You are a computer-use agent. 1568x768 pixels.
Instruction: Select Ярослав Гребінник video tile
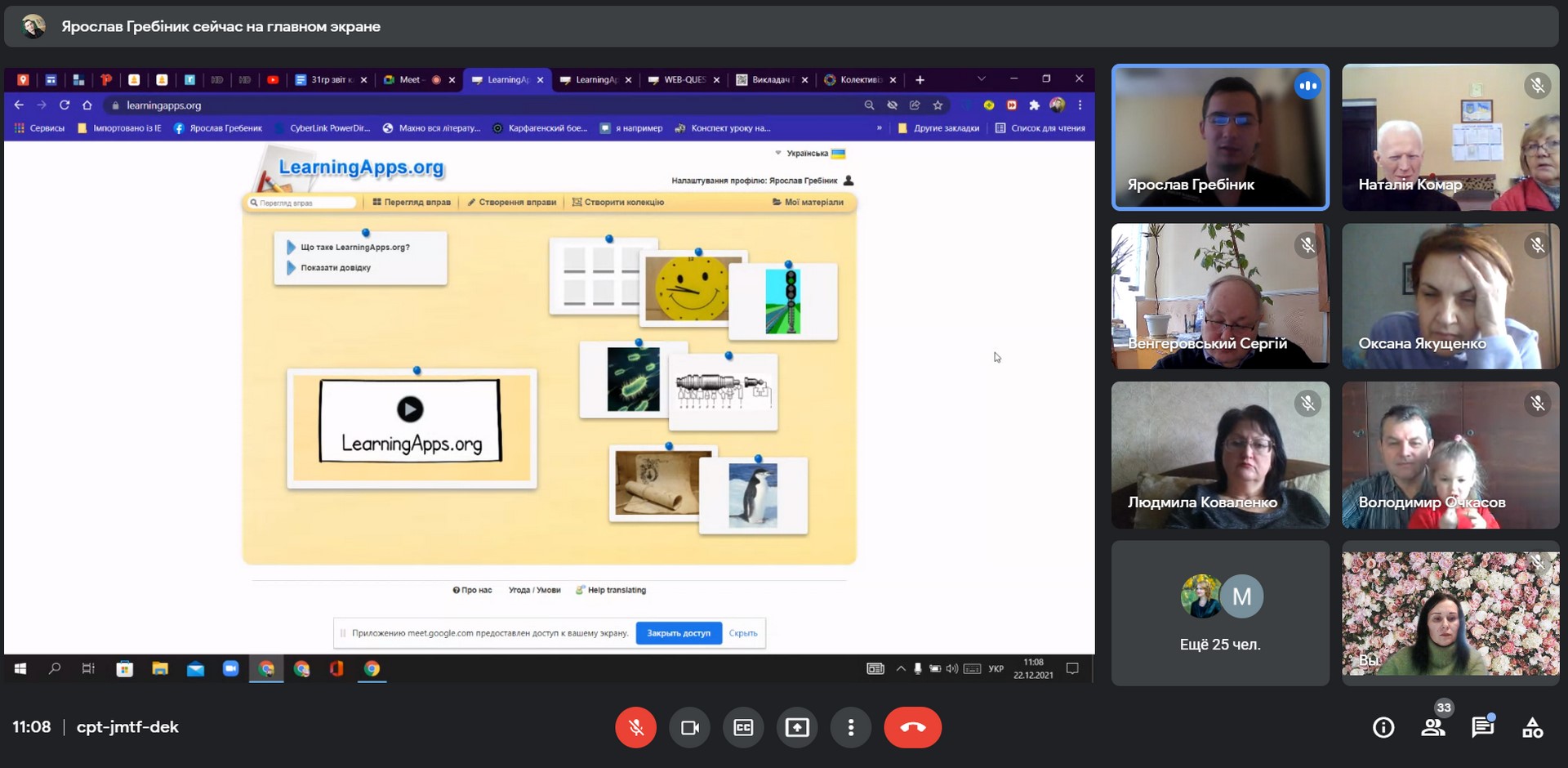[x=1220, y=136]
